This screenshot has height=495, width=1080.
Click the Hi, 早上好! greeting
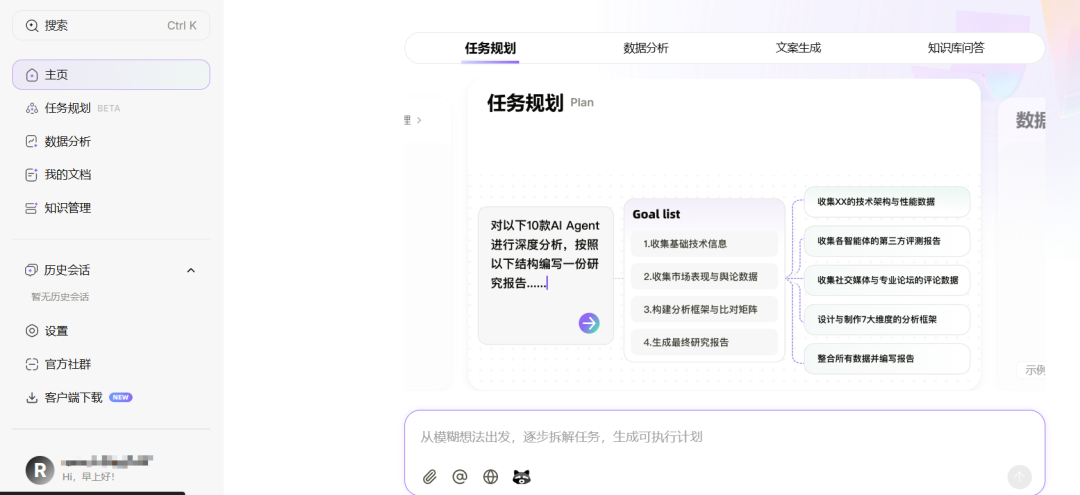[x=88, y=476]
